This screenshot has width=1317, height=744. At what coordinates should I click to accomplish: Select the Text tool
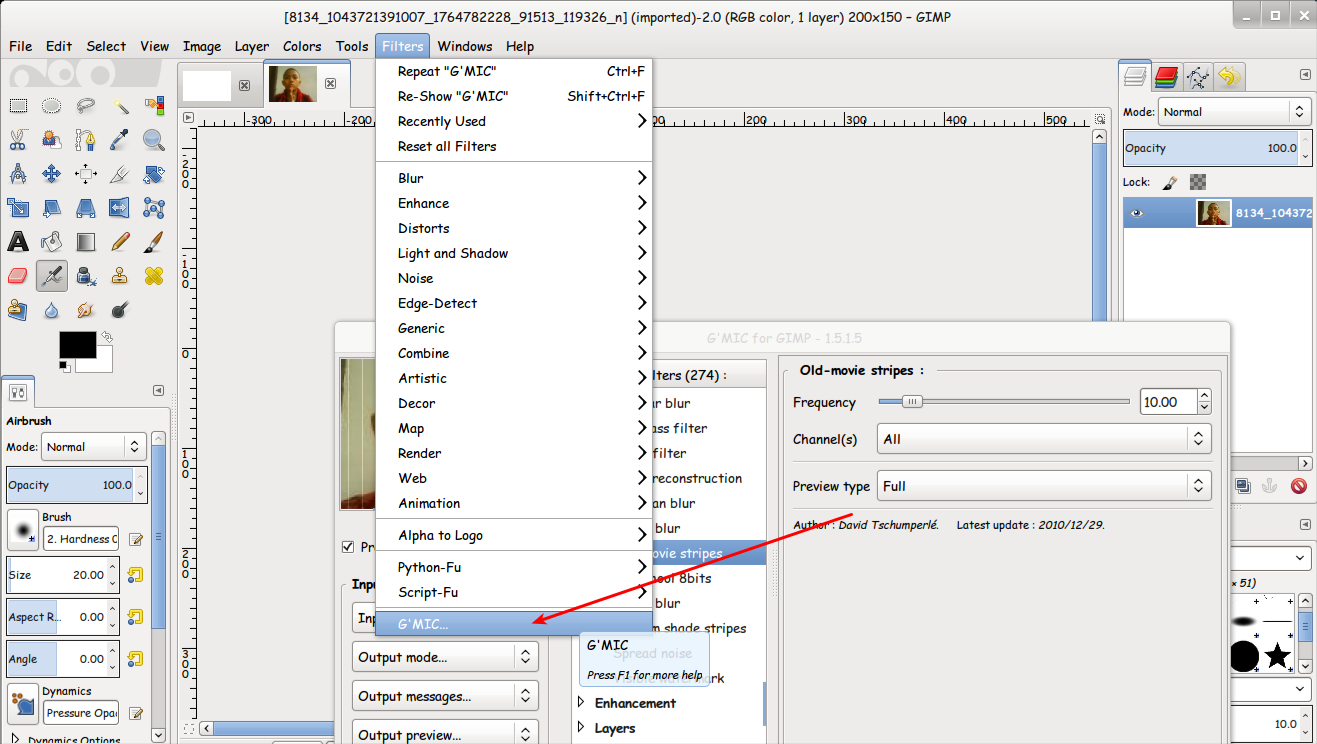(18, 241)
